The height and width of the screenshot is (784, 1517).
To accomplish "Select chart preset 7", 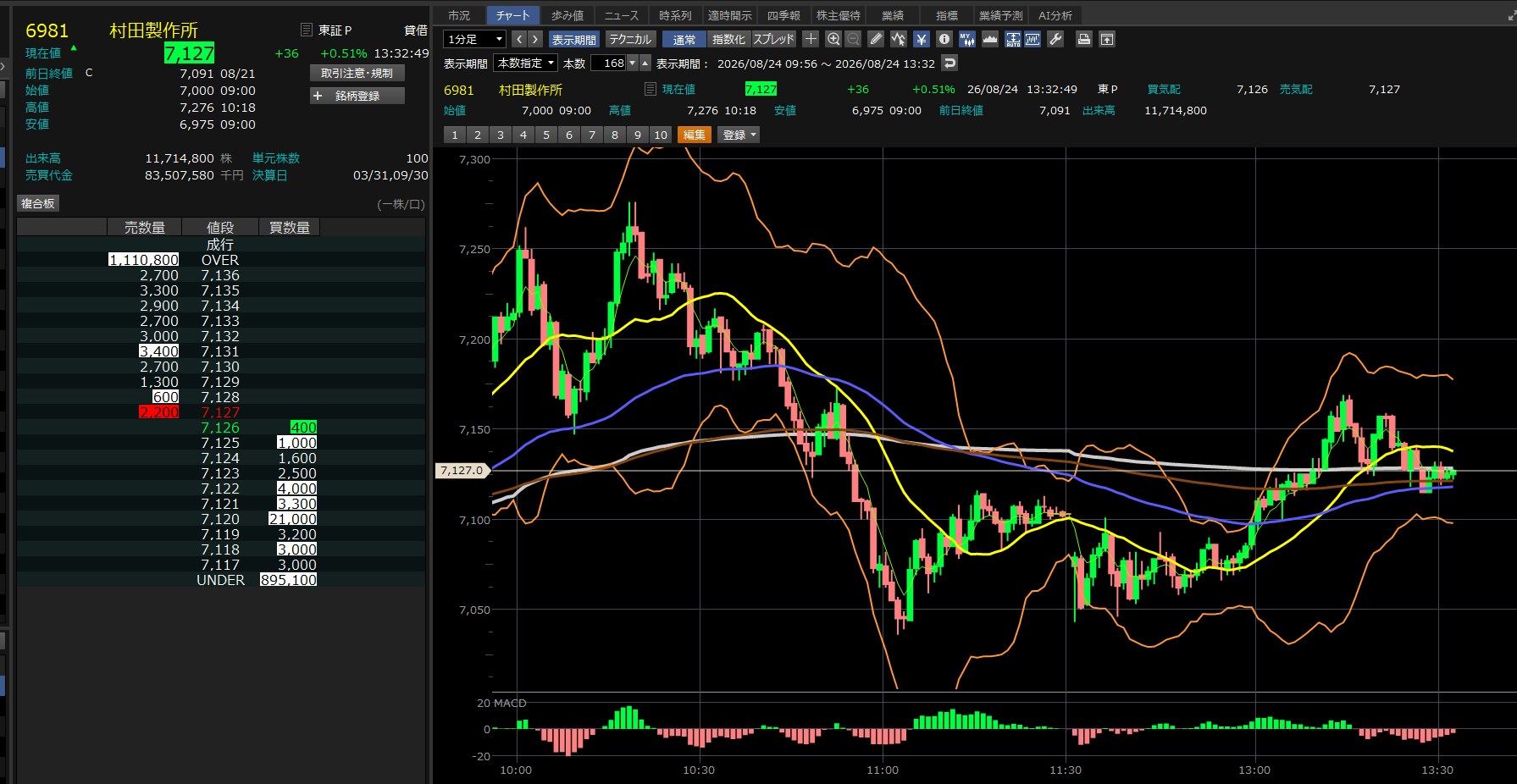I will tap(592, 135).
